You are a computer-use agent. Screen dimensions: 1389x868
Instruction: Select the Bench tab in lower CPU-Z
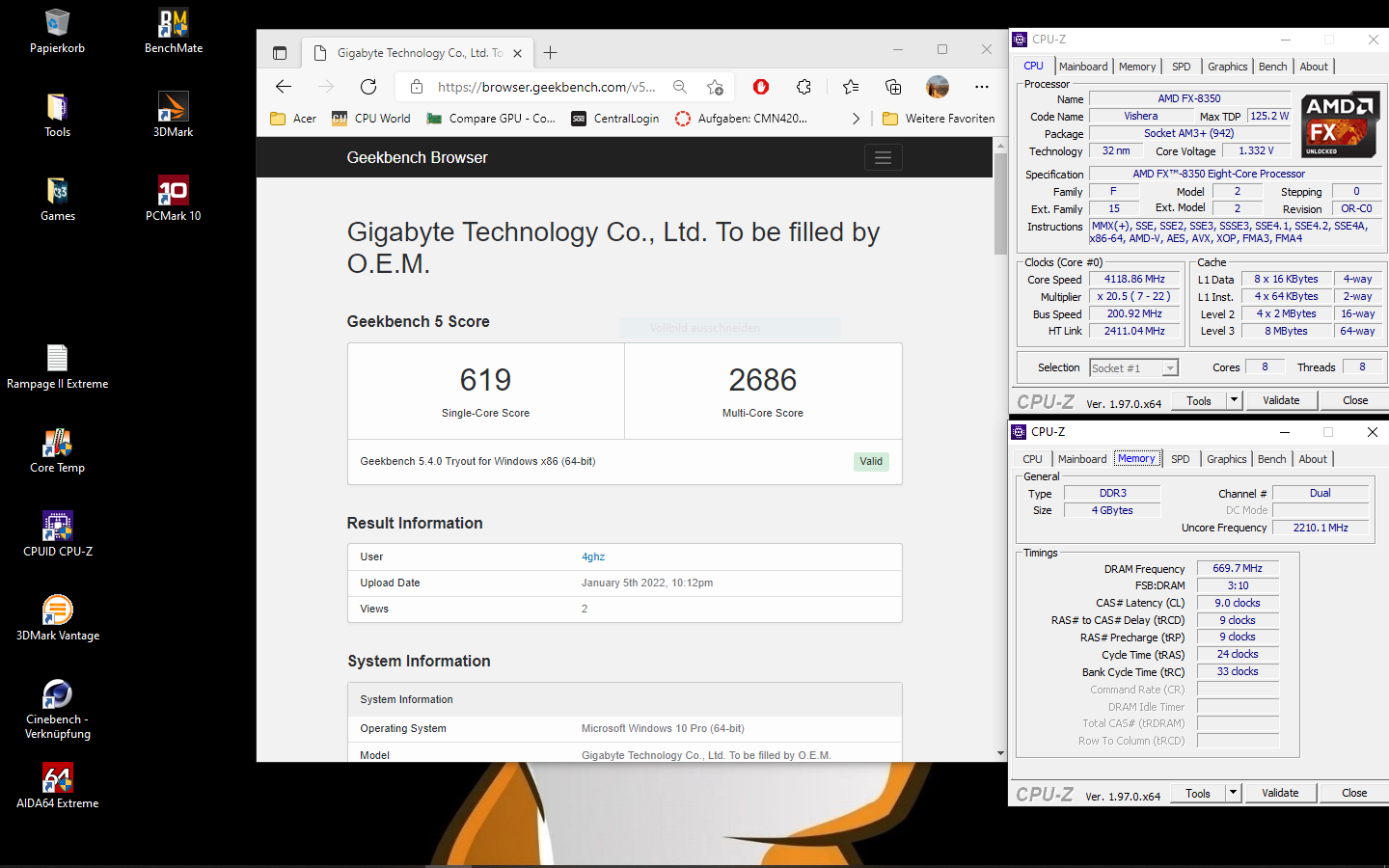coord(1272,459)
